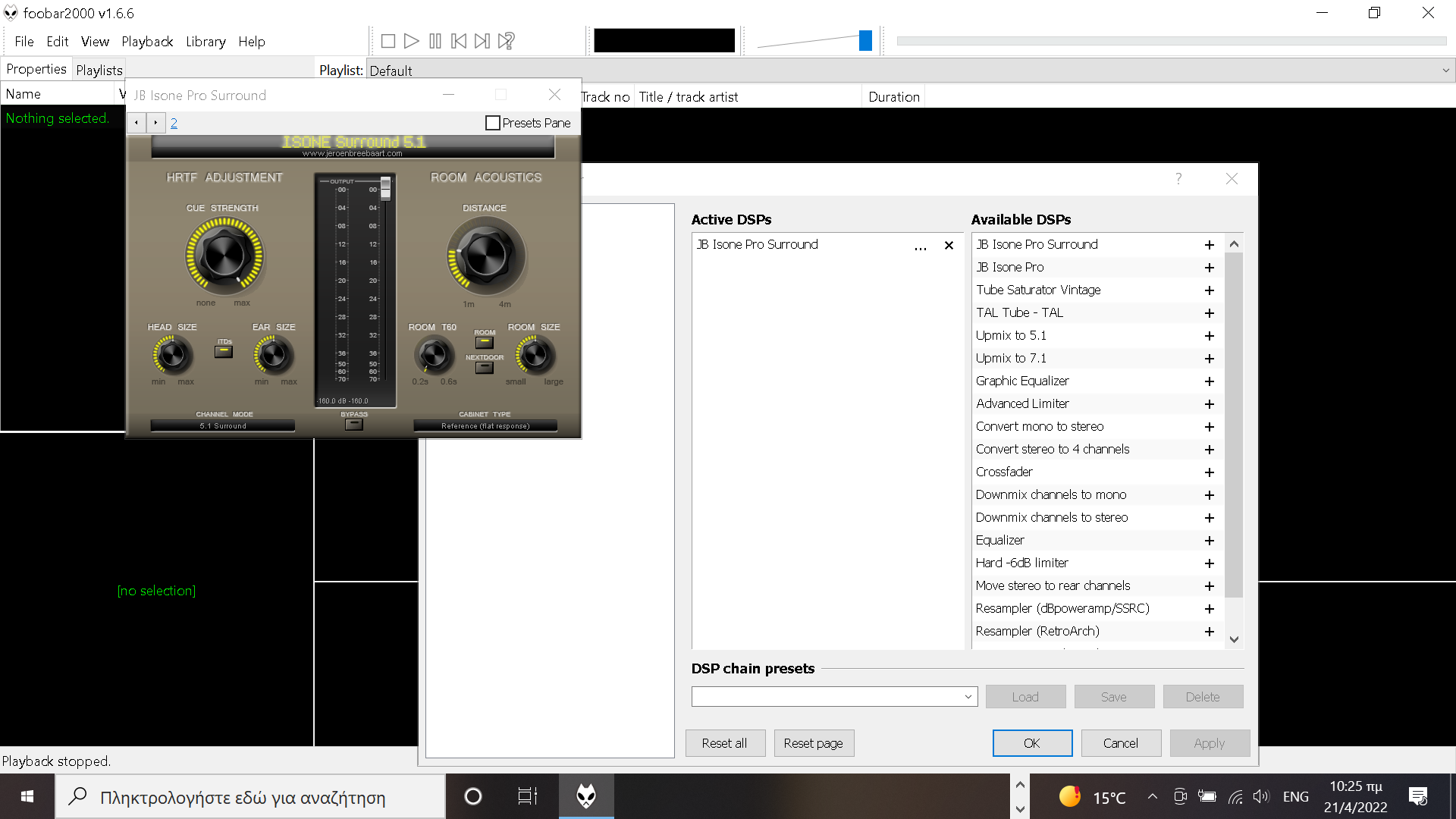Add Upmix to 5.1 DSP
The image size is (1456, 819).
click(x=1210, y=336)
